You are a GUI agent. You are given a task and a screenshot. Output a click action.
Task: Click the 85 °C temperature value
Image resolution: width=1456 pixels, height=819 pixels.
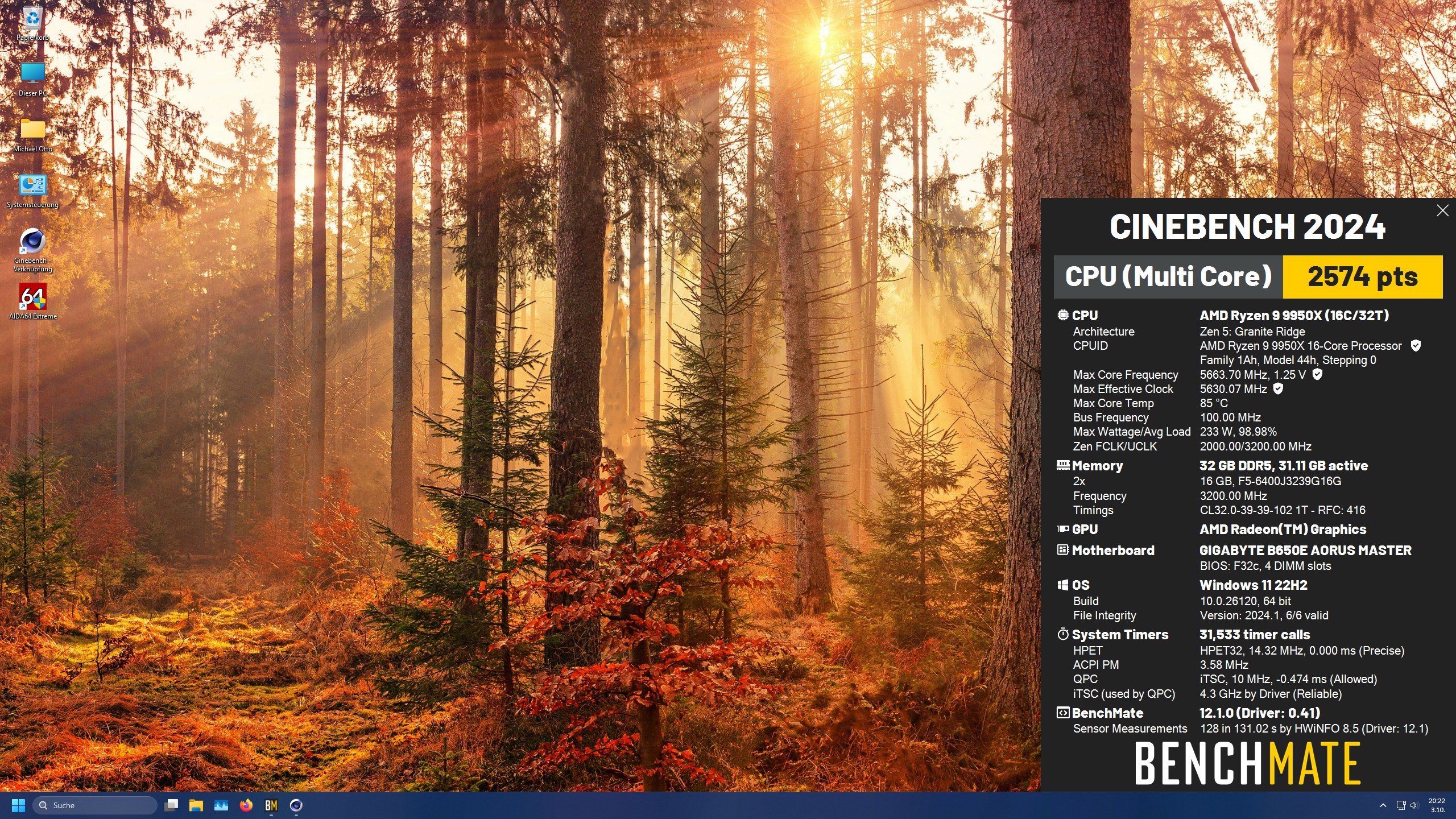point(1214,403)
